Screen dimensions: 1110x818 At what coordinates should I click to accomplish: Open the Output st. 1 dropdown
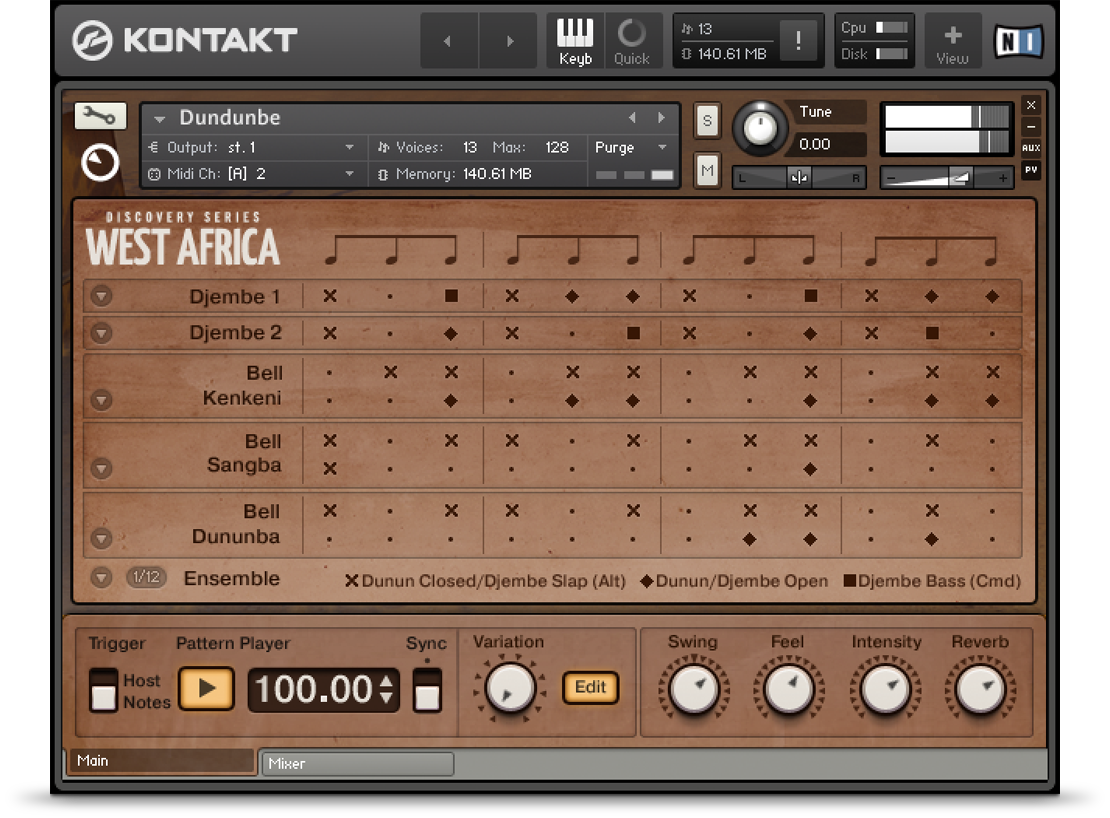coord(252,147)
